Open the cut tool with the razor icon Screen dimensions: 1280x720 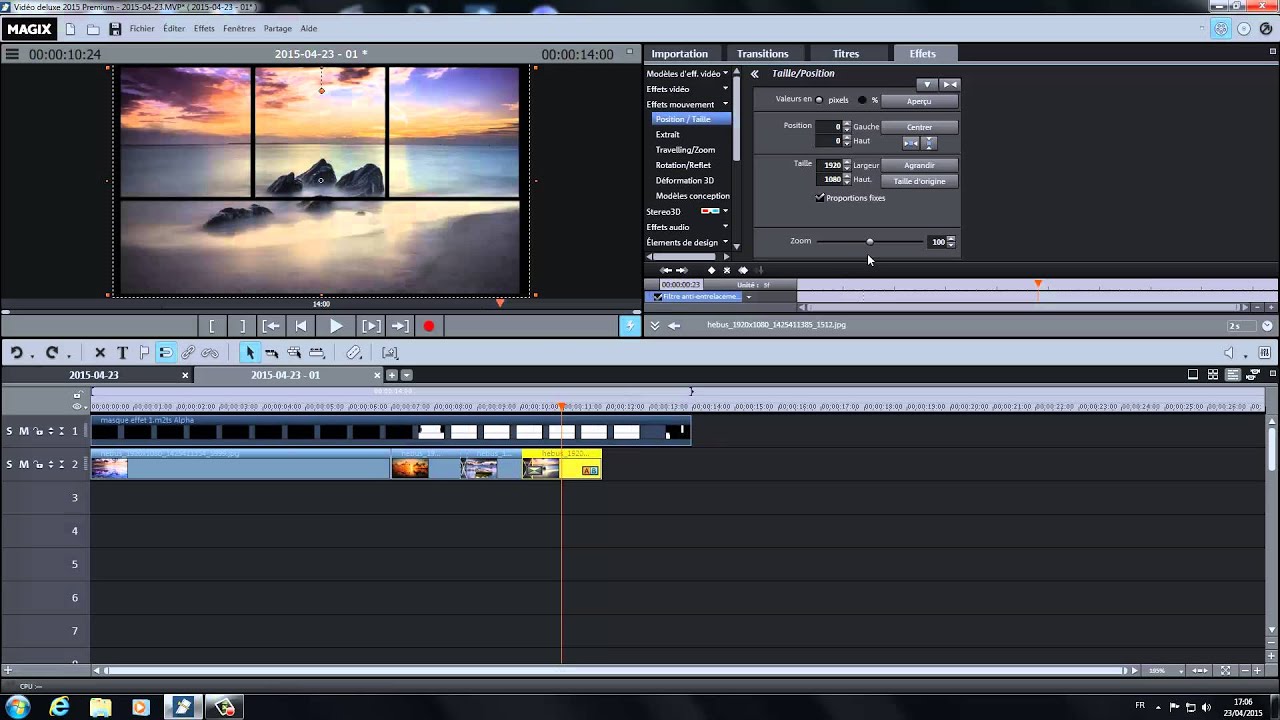(353, 353)
